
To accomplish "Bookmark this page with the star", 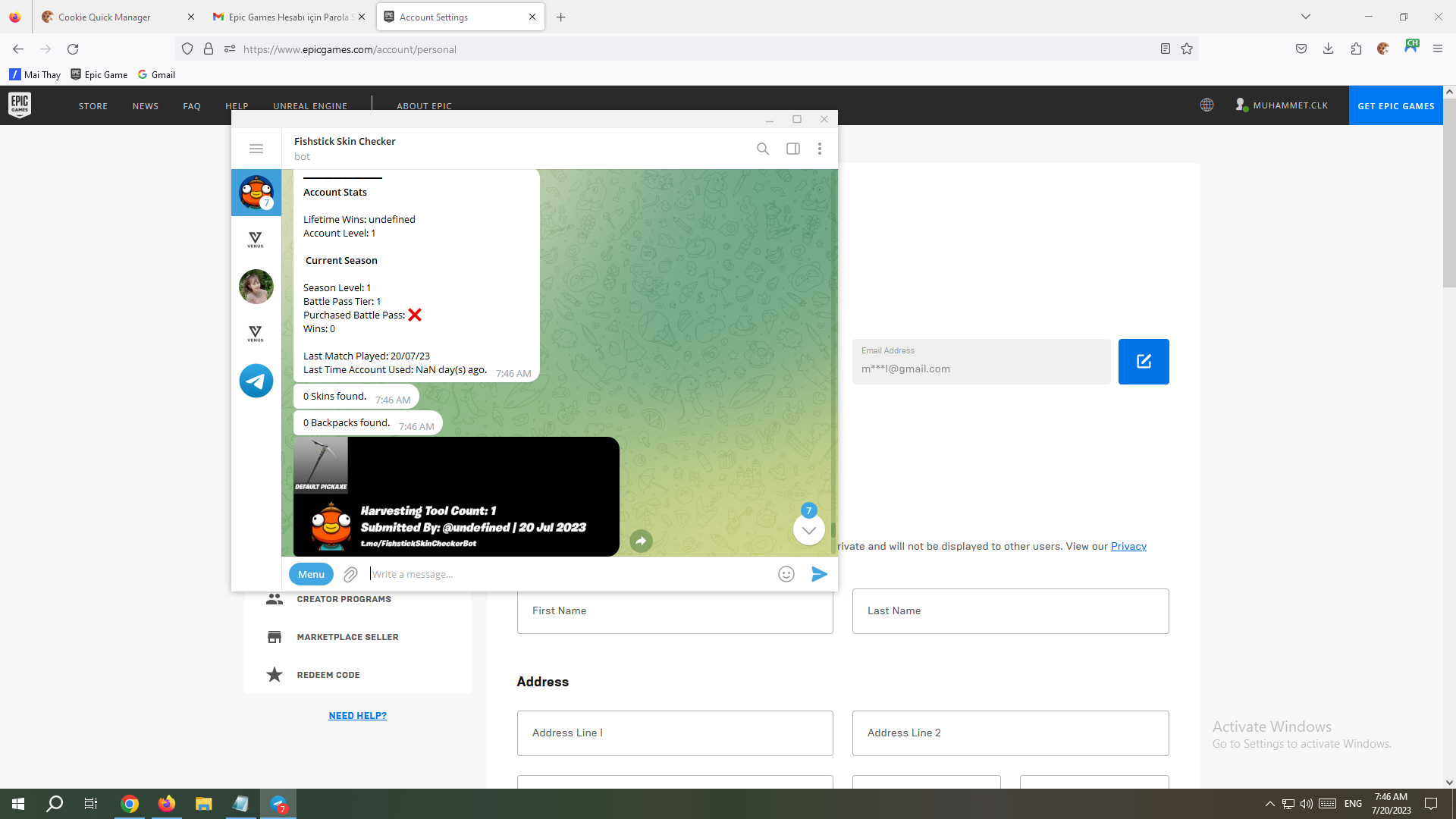I will click(1187, 49).
